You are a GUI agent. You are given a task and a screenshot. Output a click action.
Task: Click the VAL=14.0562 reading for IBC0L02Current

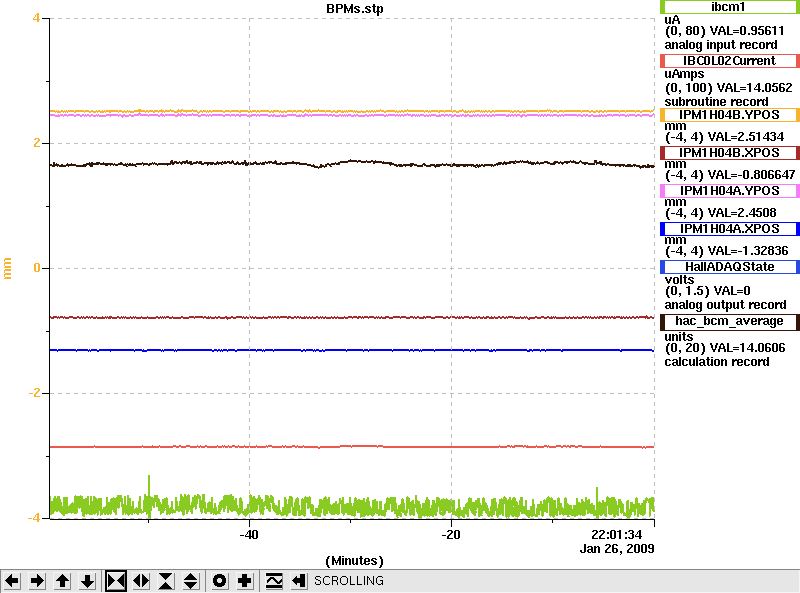[755, 88]
